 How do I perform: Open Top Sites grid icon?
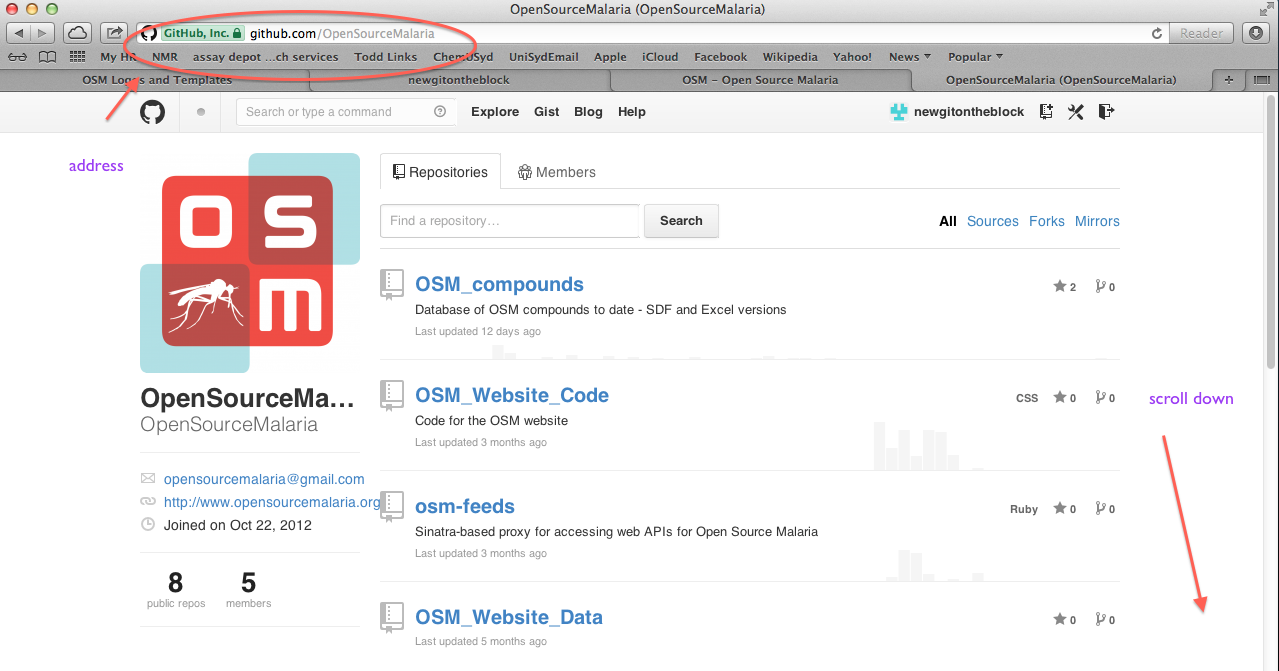click(x=77, y=57)
